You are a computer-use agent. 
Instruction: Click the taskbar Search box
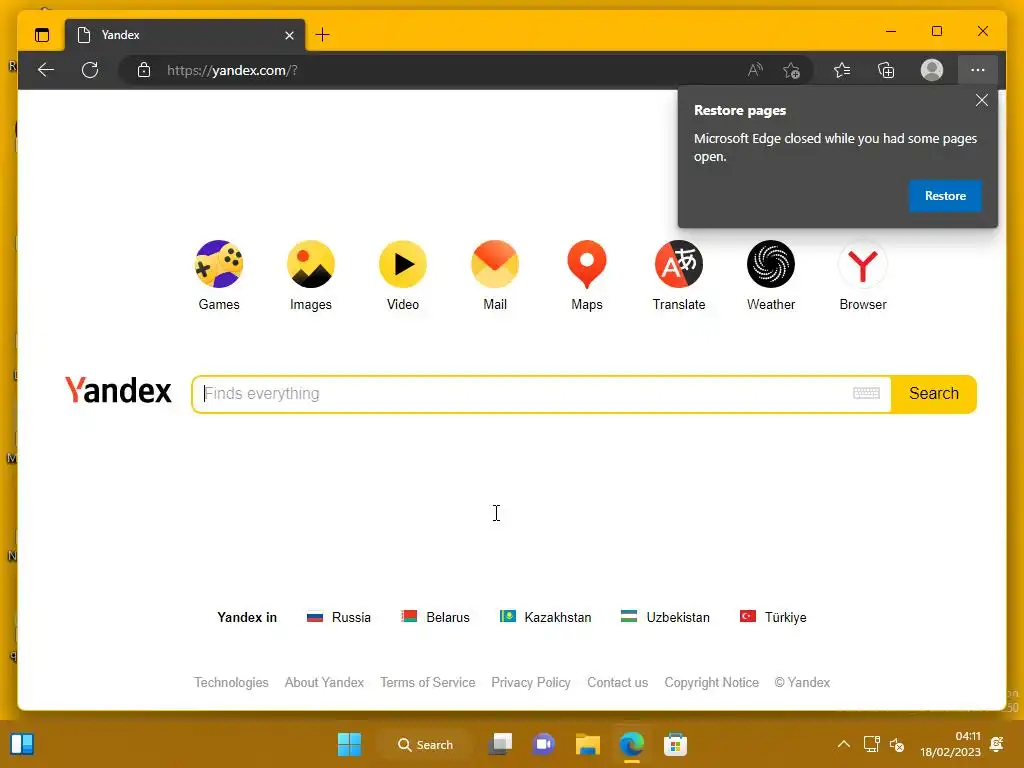tap(426, 744)
